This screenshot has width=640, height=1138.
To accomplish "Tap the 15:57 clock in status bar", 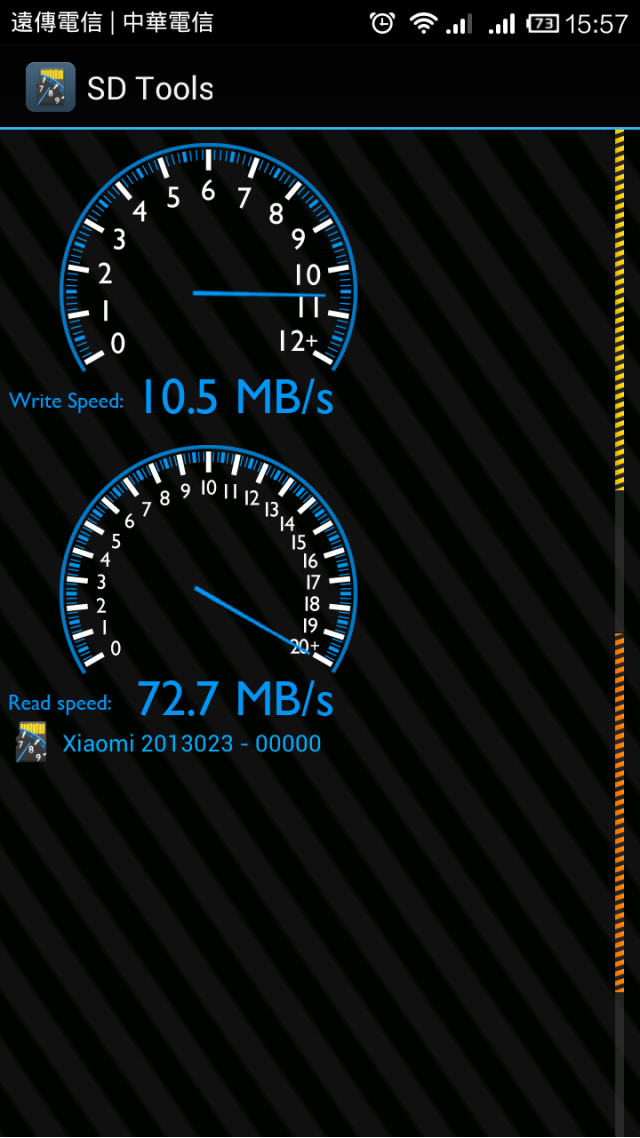I will pyautogui.click(x=596, y=24).
